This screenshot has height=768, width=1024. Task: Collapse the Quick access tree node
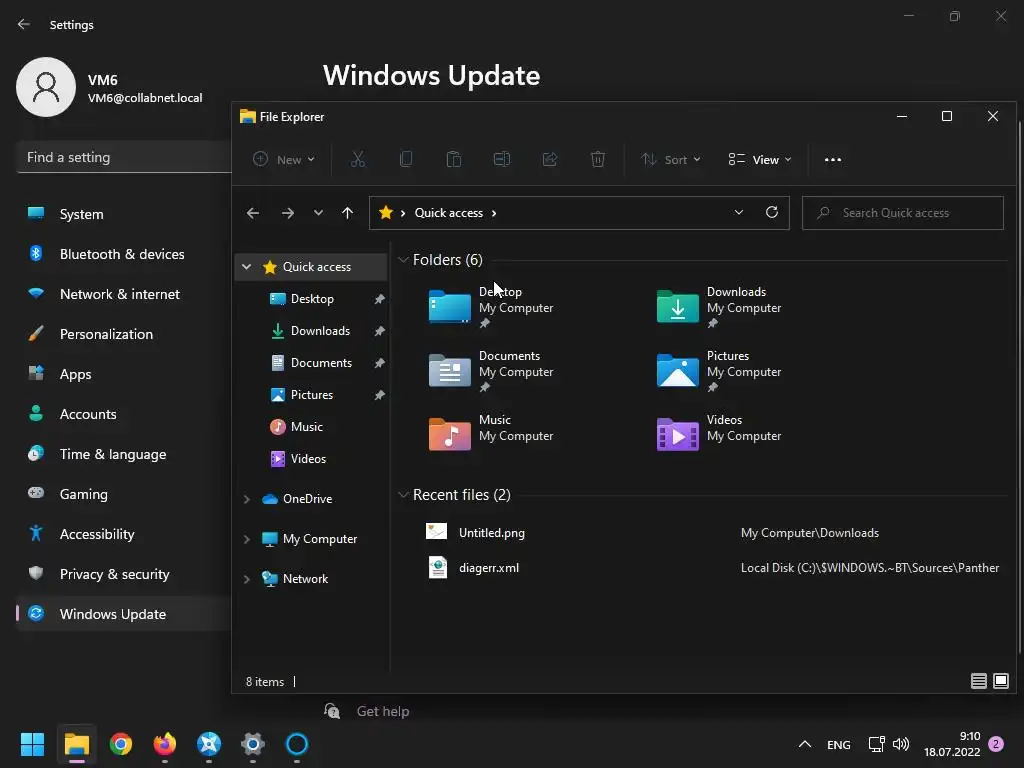[246, 266]
